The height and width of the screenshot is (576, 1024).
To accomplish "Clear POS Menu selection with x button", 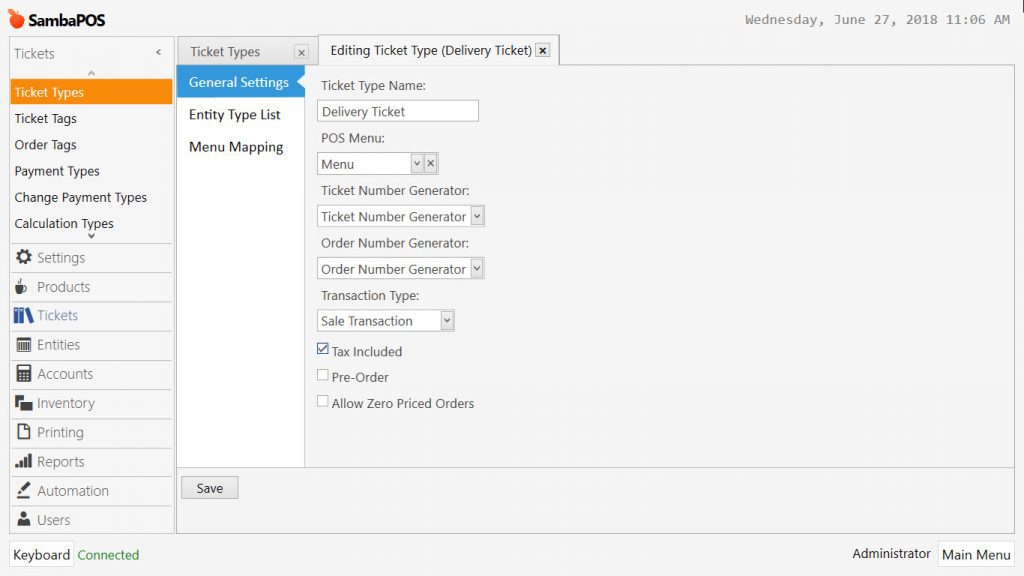I will (431, 164).
